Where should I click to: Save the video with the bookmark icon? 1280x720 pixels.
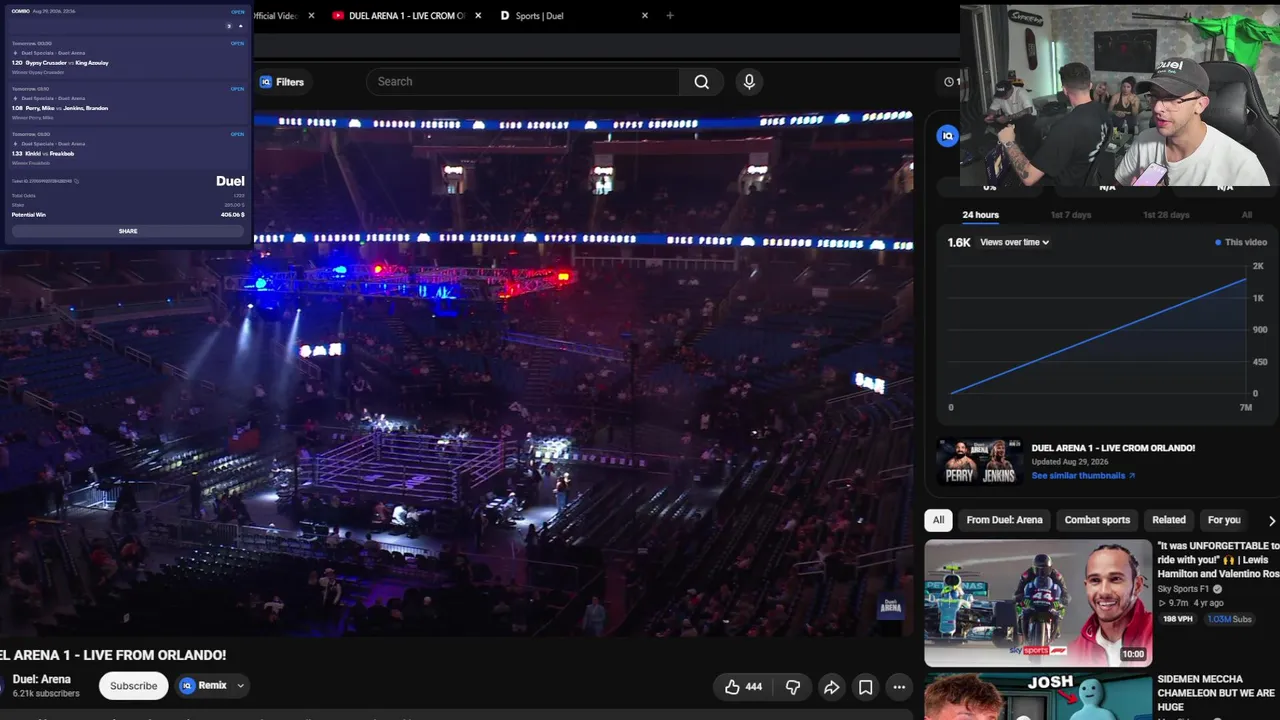[x=866, y=687]
